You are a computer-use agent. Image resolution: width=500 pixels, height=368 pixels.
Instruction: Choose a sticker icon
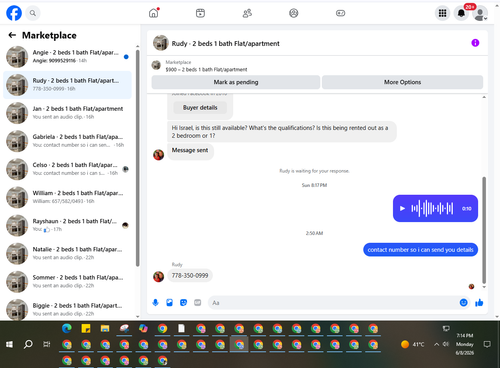183,303
